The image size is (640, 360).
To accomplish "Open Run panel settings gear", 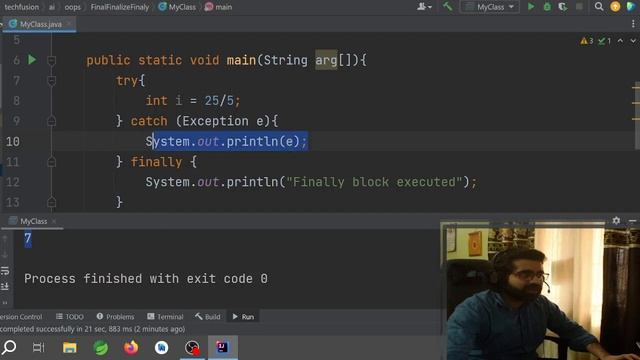I will [616, 220].
